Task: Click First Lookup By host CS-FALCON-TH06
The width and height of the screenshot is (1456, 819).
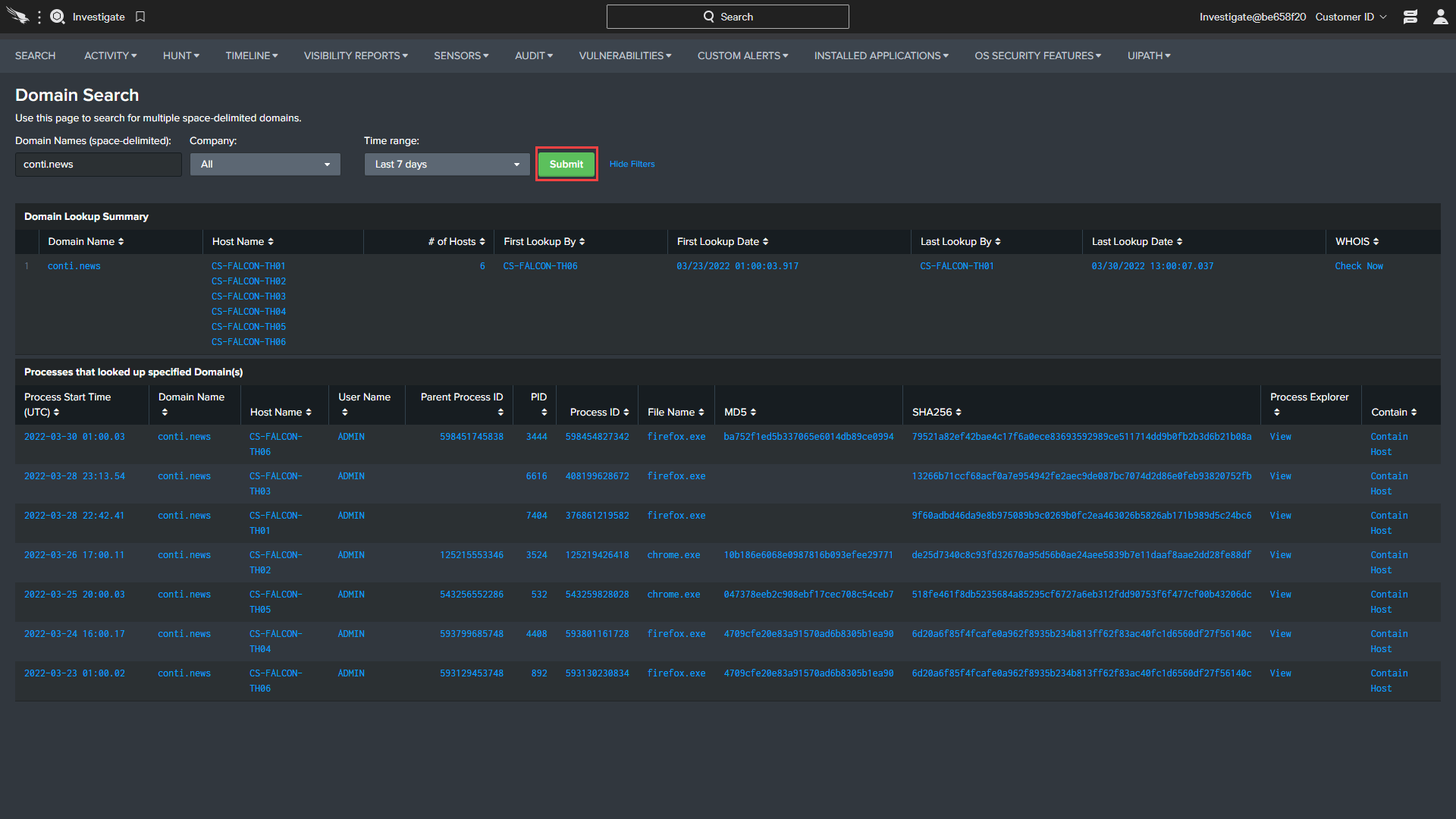Action: pos(541,266)
